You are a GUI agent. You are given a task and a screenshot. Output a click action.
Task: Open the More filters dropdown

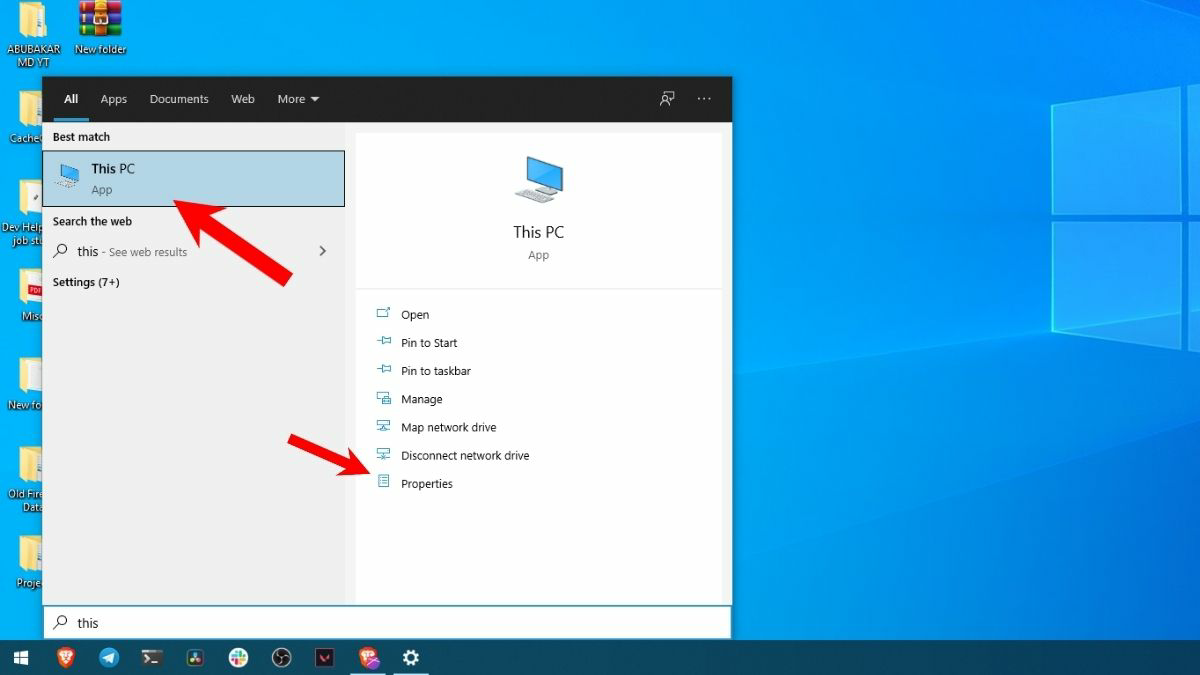[298, 99]
